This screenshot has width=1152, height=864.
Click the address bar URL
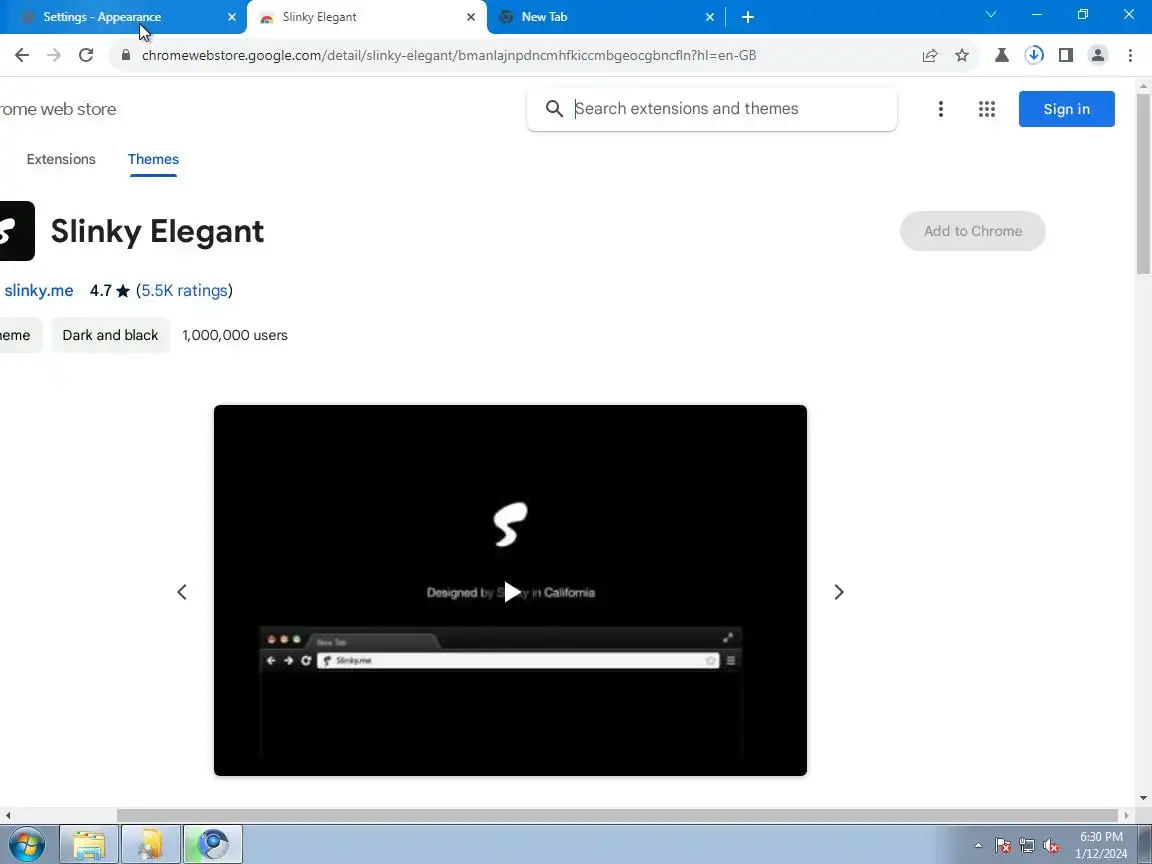coord(449,55)
